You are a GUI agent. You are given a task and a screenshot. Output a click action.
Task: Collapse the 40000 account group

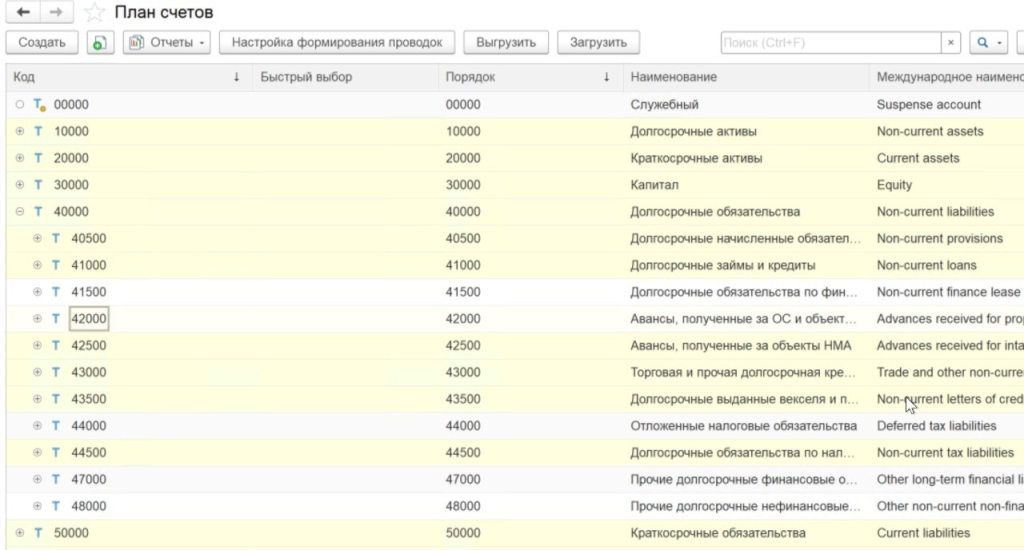tap(20, 212)
